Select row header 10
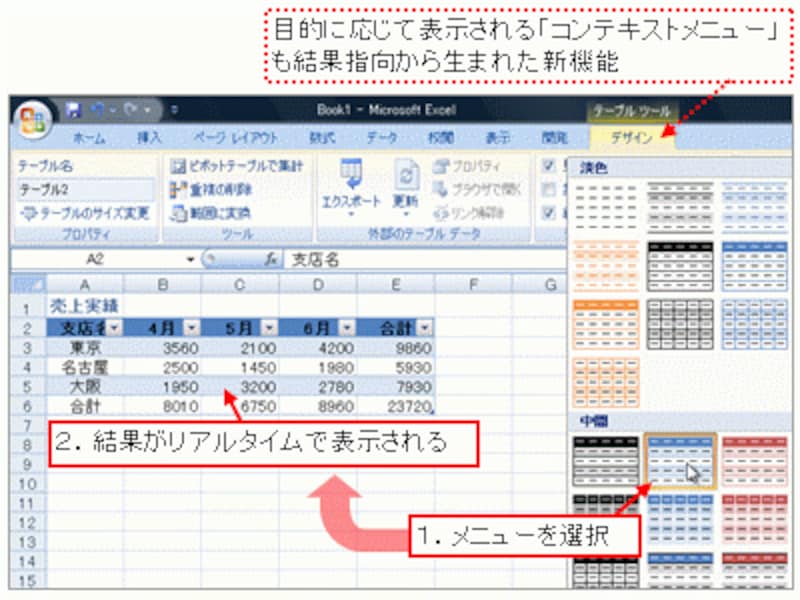This screenshot has width=800, height=600. [28, 484]
